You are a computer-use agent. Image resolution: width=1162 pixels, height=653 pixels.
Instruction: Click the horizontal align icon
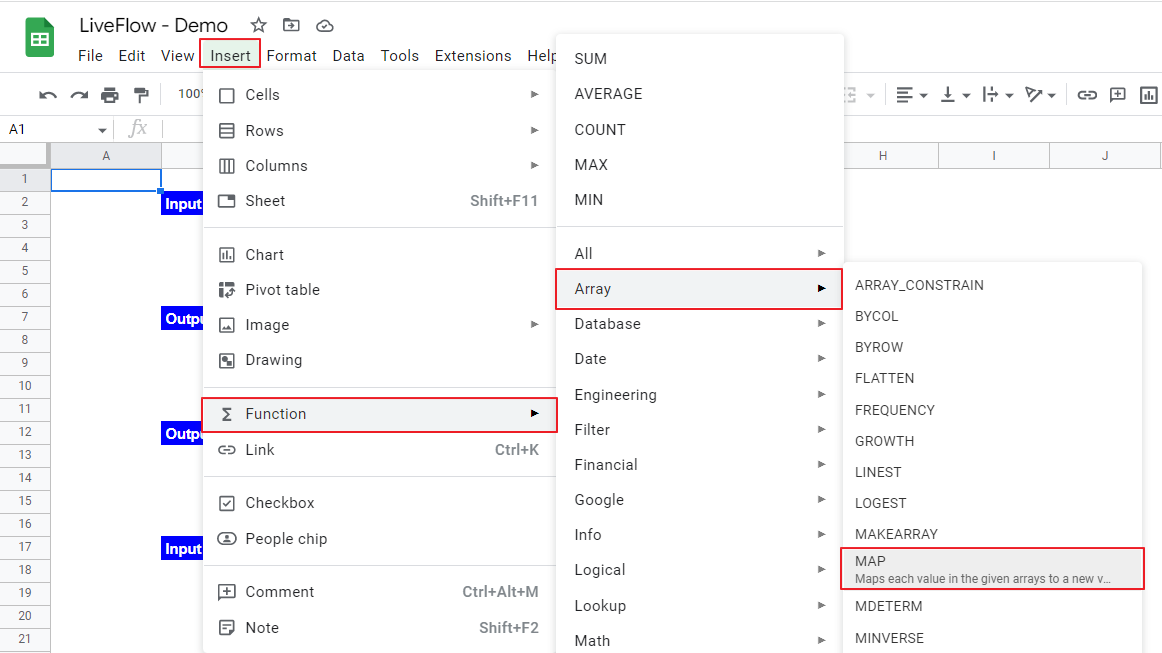coord(906,95)
